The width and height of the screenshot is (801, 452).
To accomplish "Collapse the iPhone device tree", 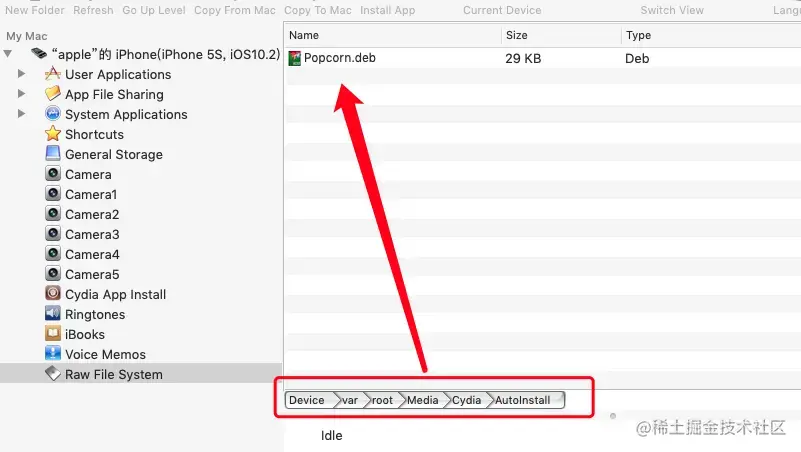I will (8, 54).
